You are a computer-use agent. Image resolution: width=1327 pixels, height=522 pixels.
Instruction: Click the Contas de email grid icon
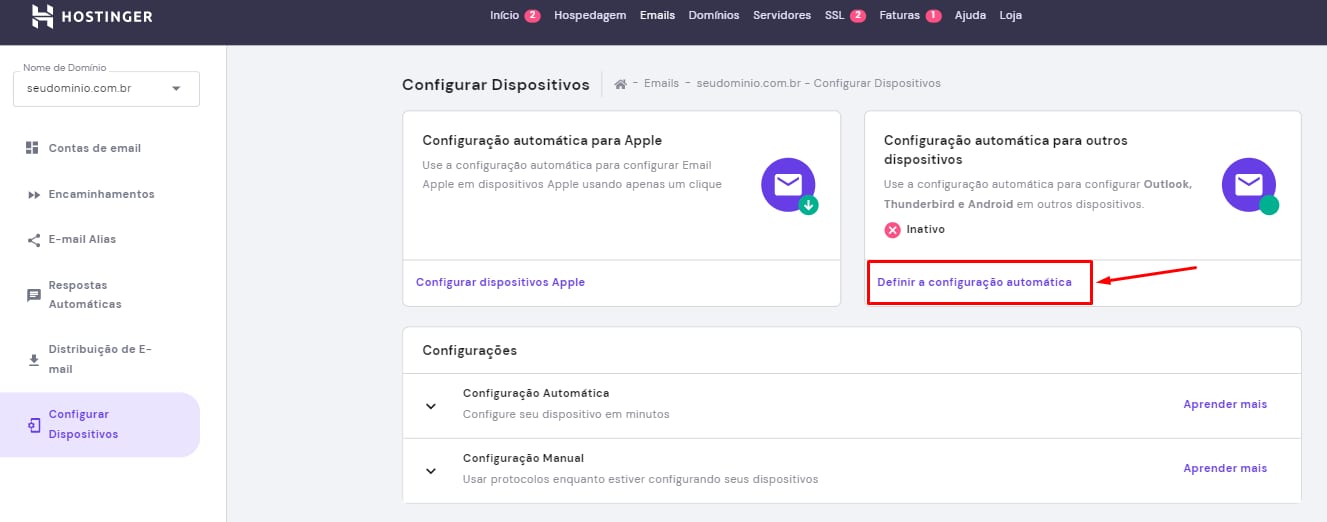[x=33, y=148]
